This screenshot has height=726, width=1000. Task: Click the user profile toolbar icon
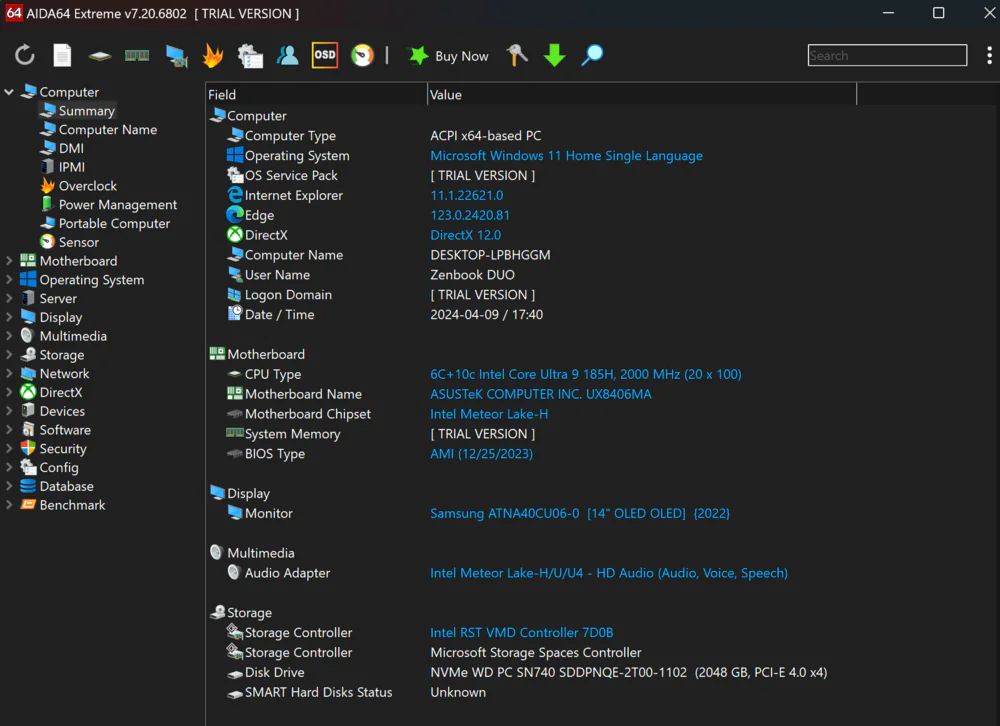click(x=288, y=56)
